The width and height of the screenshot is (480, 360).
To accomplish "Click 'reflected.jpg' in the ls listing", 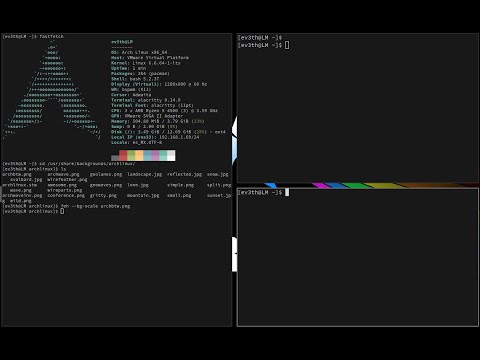I will [184, 174].
